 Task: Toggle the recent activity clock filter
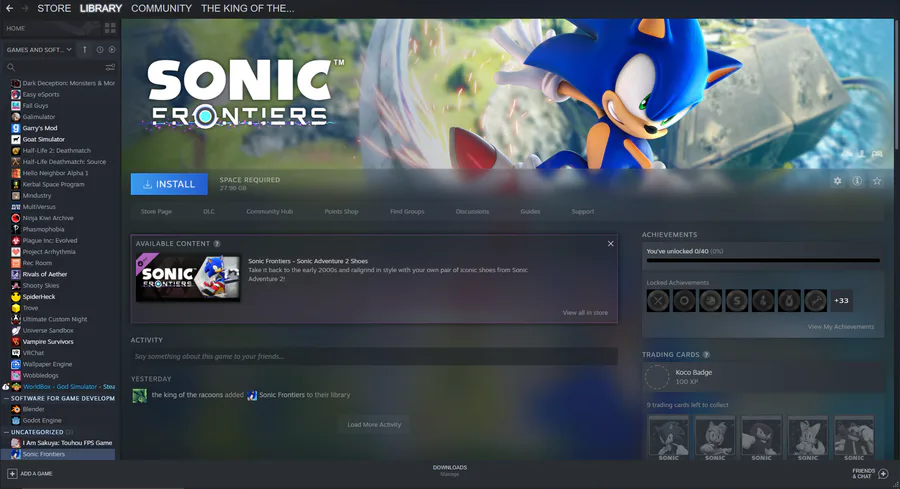(100, 50)
